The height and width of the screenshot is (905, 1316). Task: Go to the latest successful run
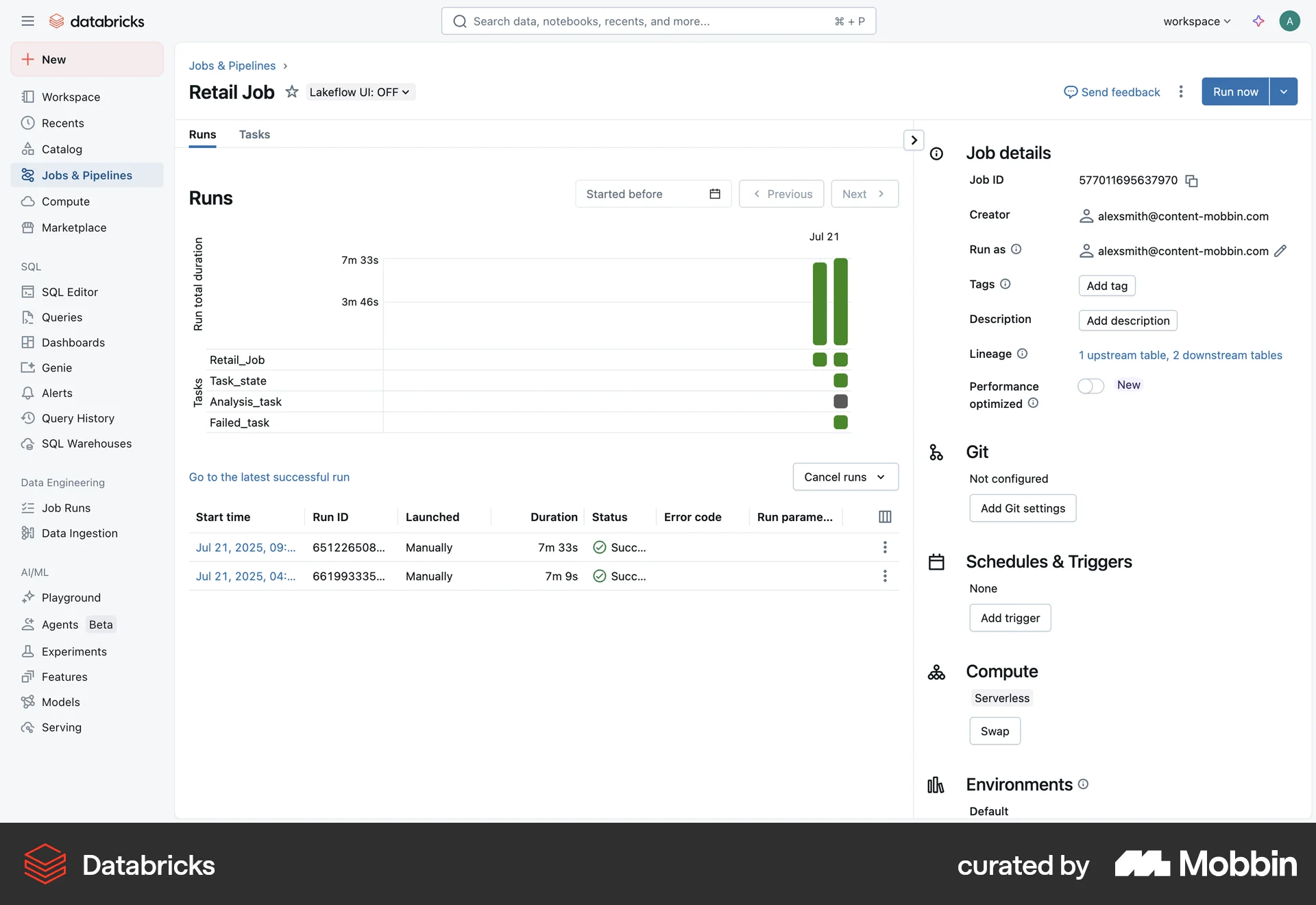(269, 476)
